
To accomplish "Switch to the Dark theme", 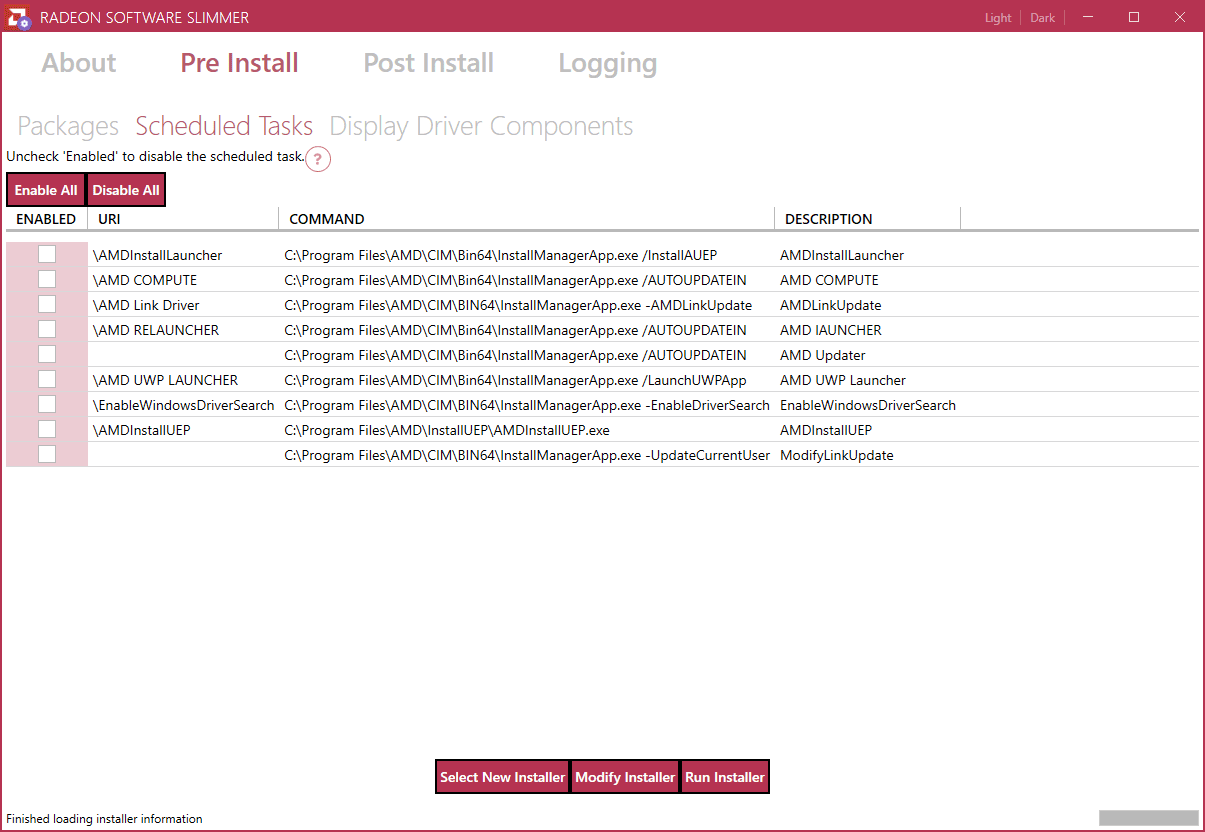I will point(1043,18).
